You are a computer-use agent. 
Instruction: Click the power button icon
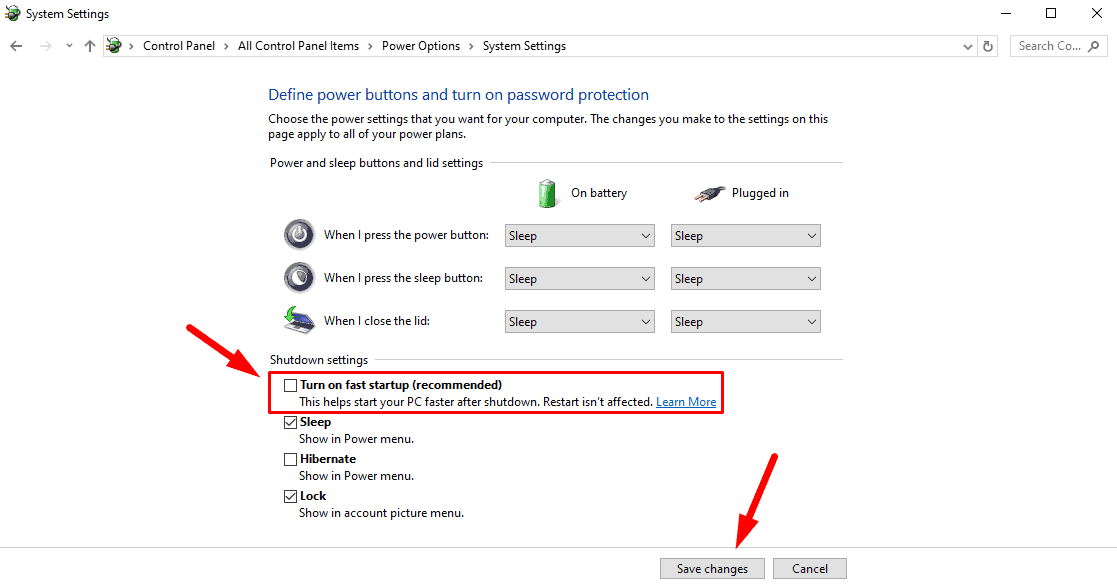click(x=299, y=234)
